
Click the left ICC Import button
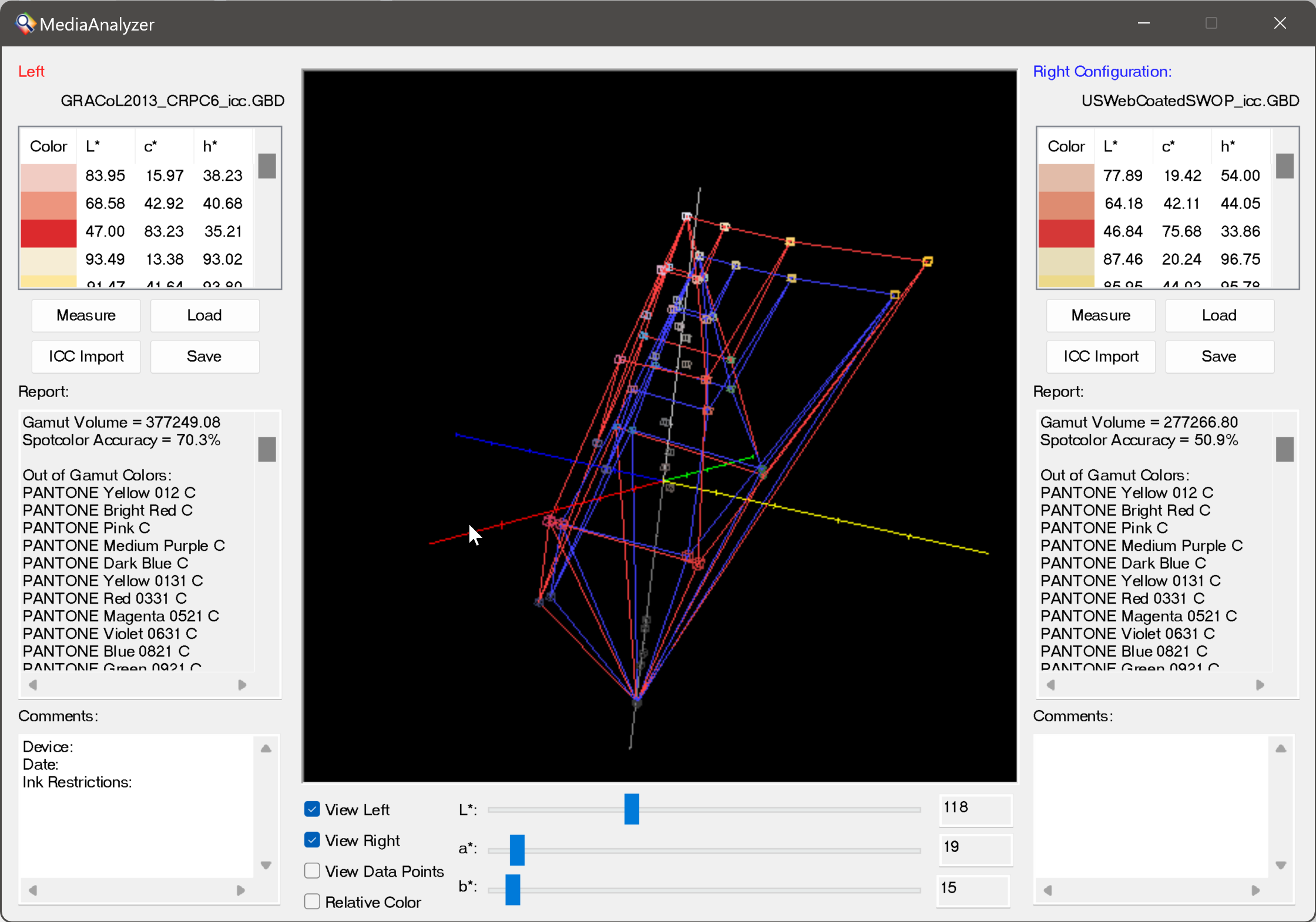86,356
